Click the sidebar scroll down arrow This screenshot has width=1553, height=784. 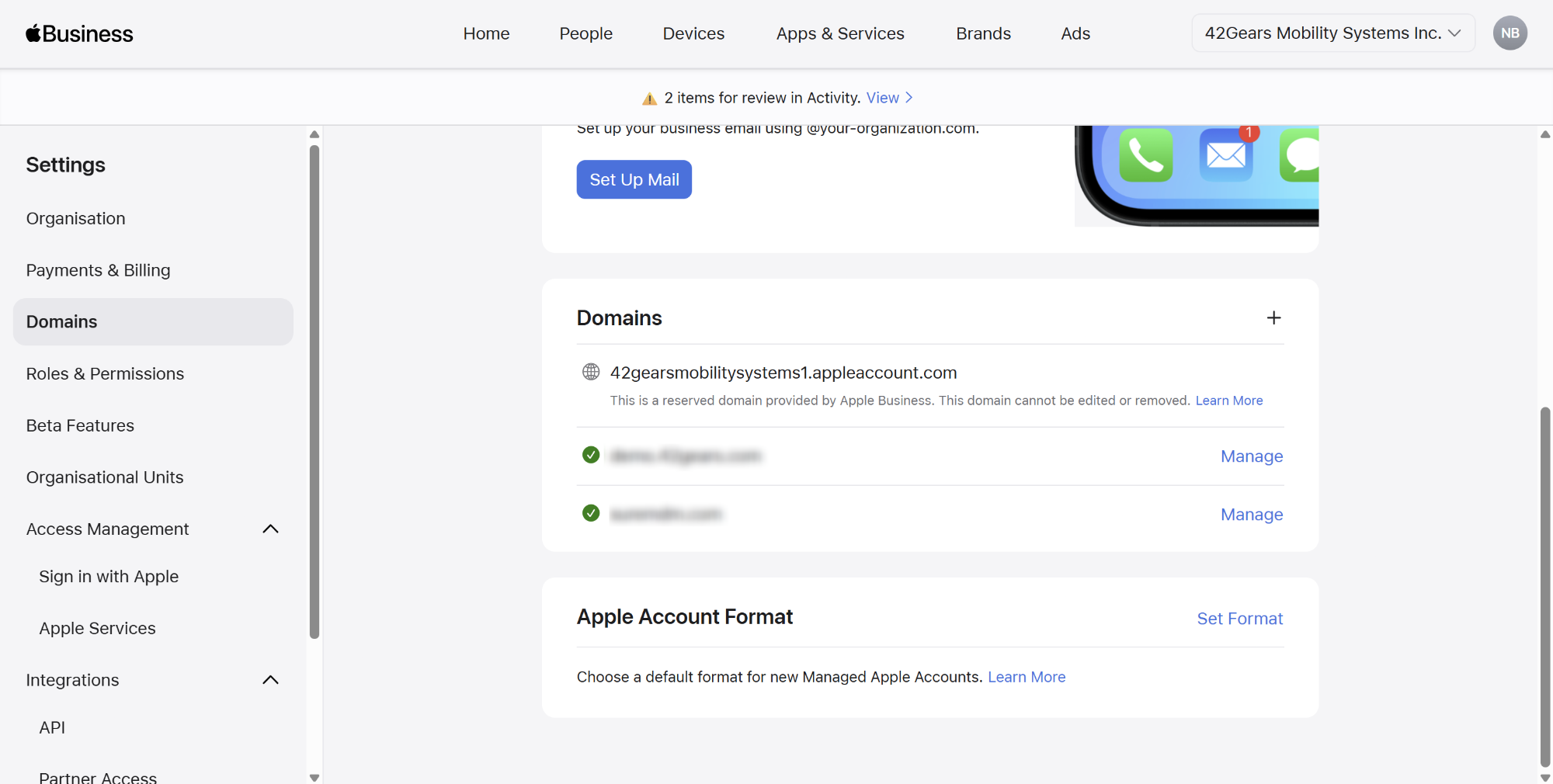[x=314, y=777]
